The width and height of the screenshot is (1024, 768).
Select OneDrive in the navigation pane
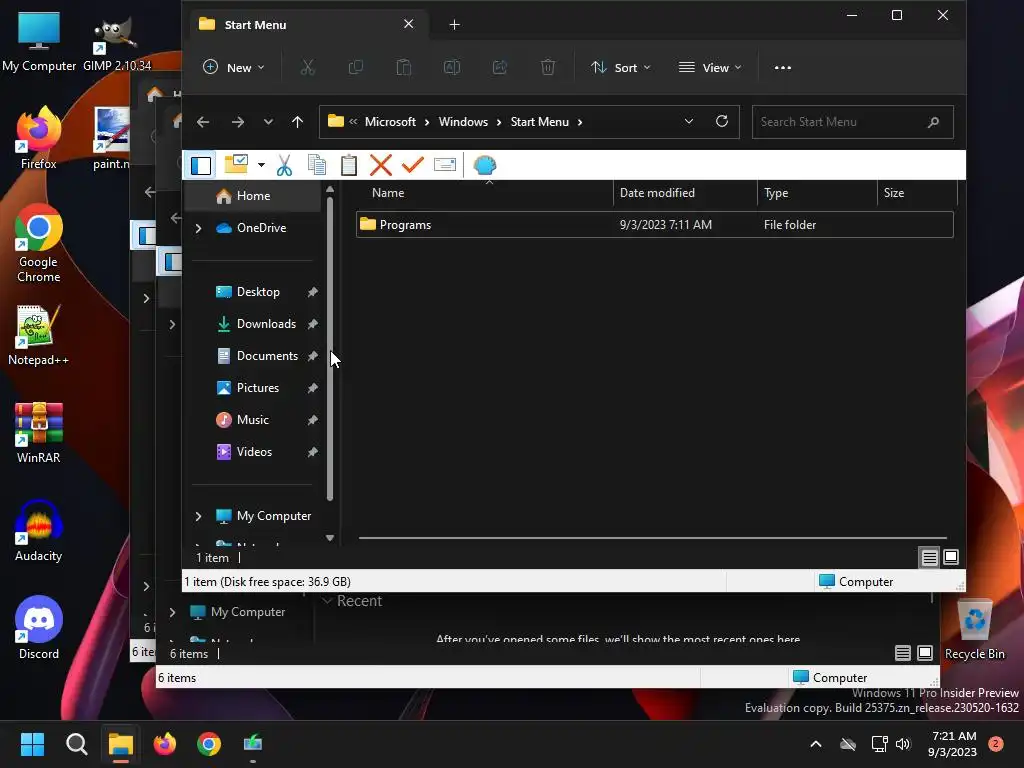[261, 228]
